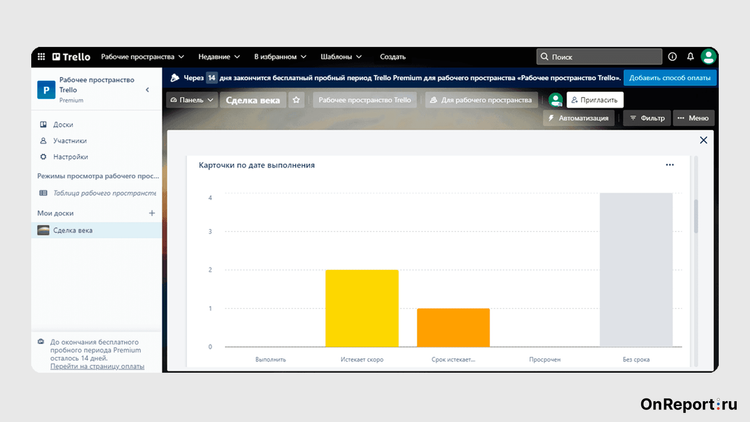Image resolution: width=750 pixels, height=422 pixels.
Task: Collapse the workspace sidebar with chevron
Action: pos(148,90)
